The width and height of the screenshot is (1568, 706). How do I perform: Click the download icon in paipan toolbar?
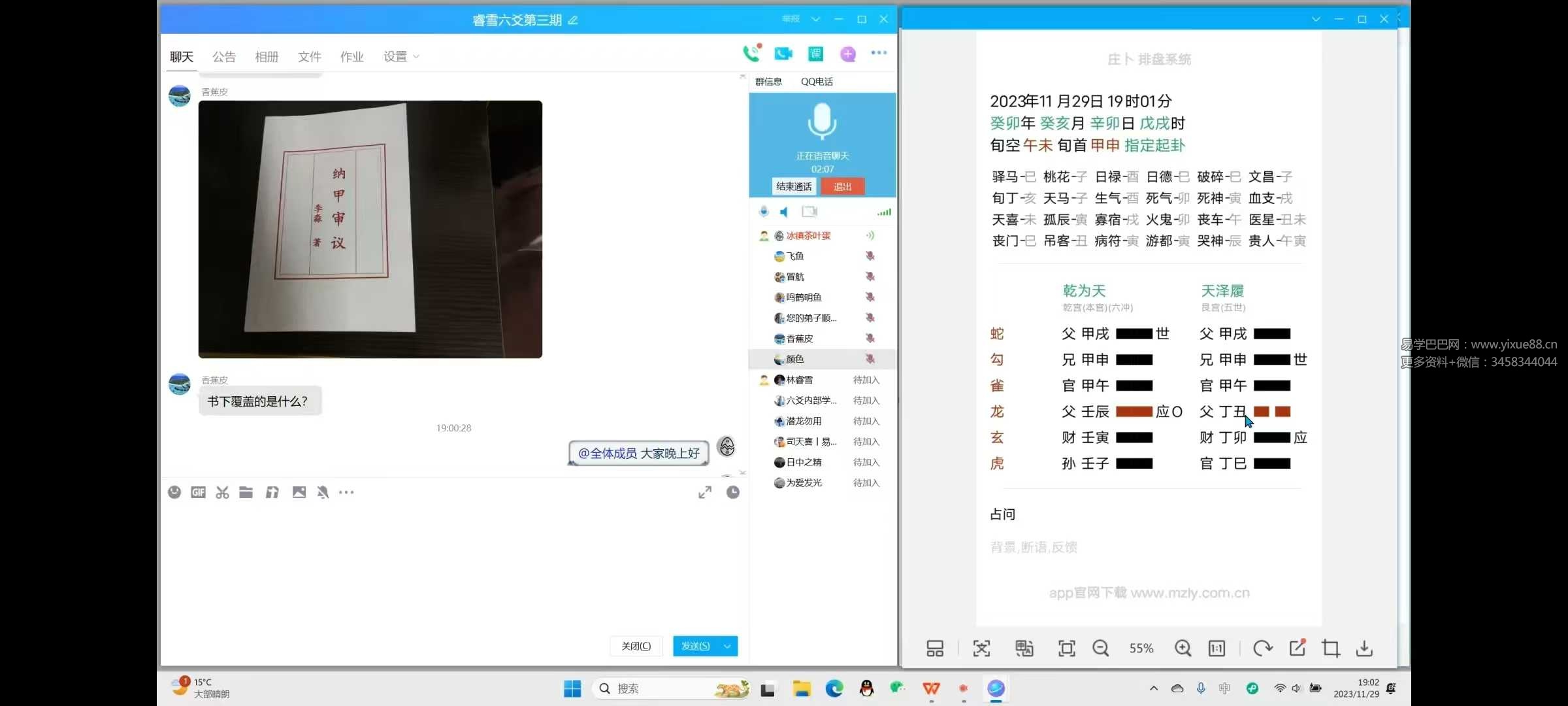(x=1365, y=648)
